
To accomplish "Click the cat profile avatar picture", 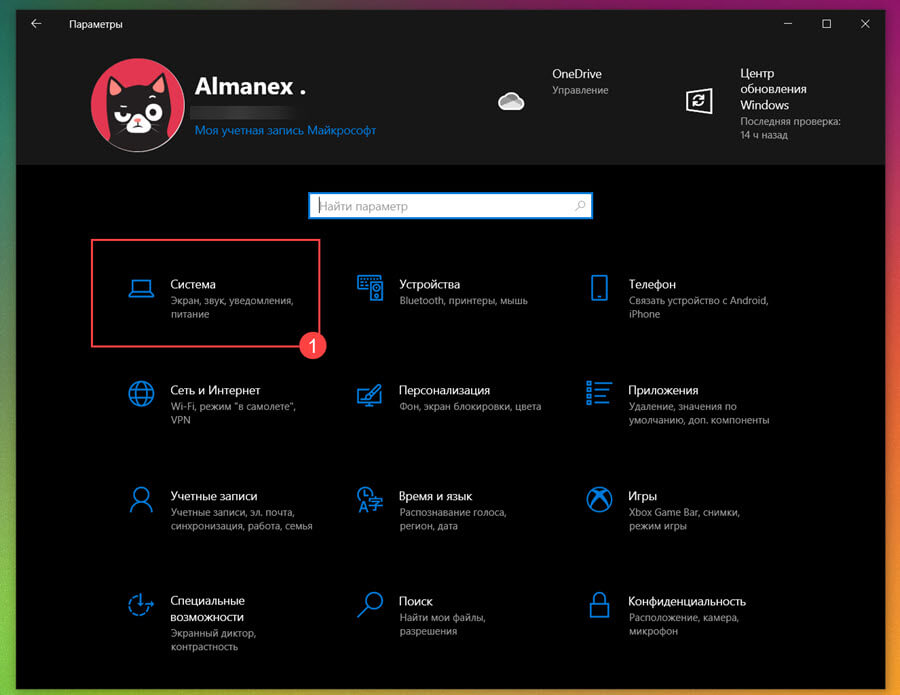I will click(138, 105).
